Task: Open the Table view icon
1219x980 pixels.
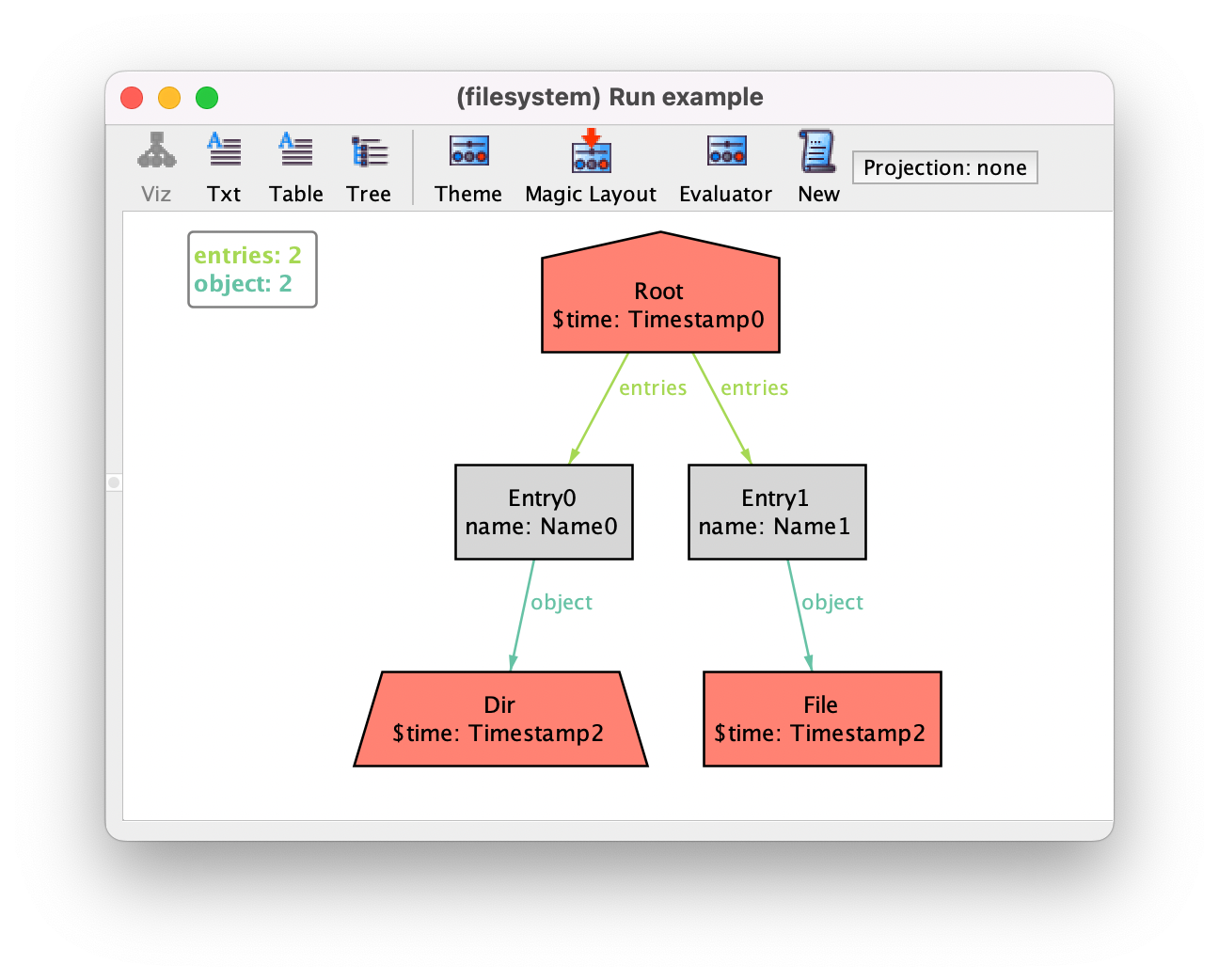Action: click(296, 150)
